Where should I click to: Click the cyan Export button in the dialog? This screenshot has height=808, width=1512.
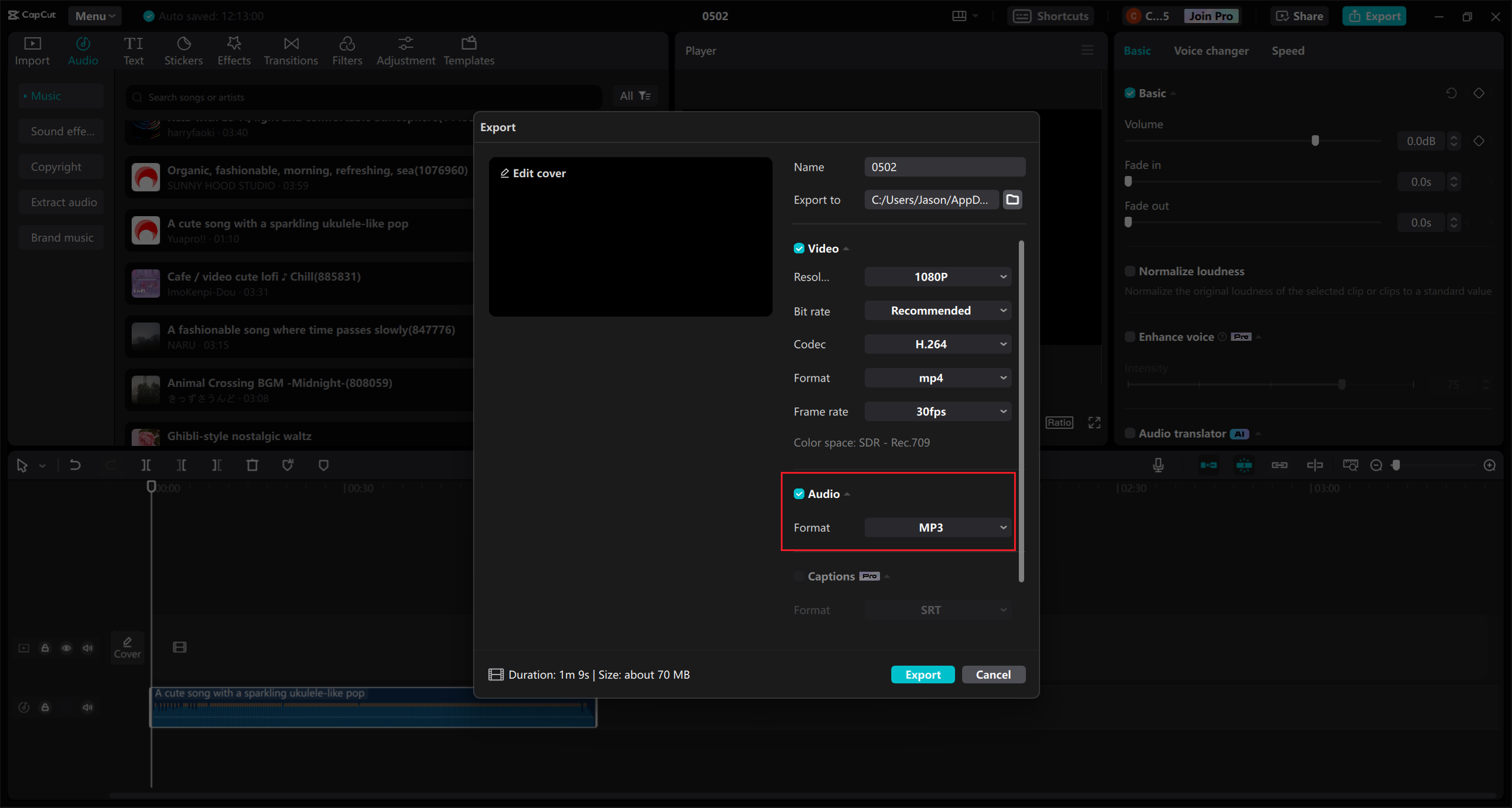click(x=923, y=675)
